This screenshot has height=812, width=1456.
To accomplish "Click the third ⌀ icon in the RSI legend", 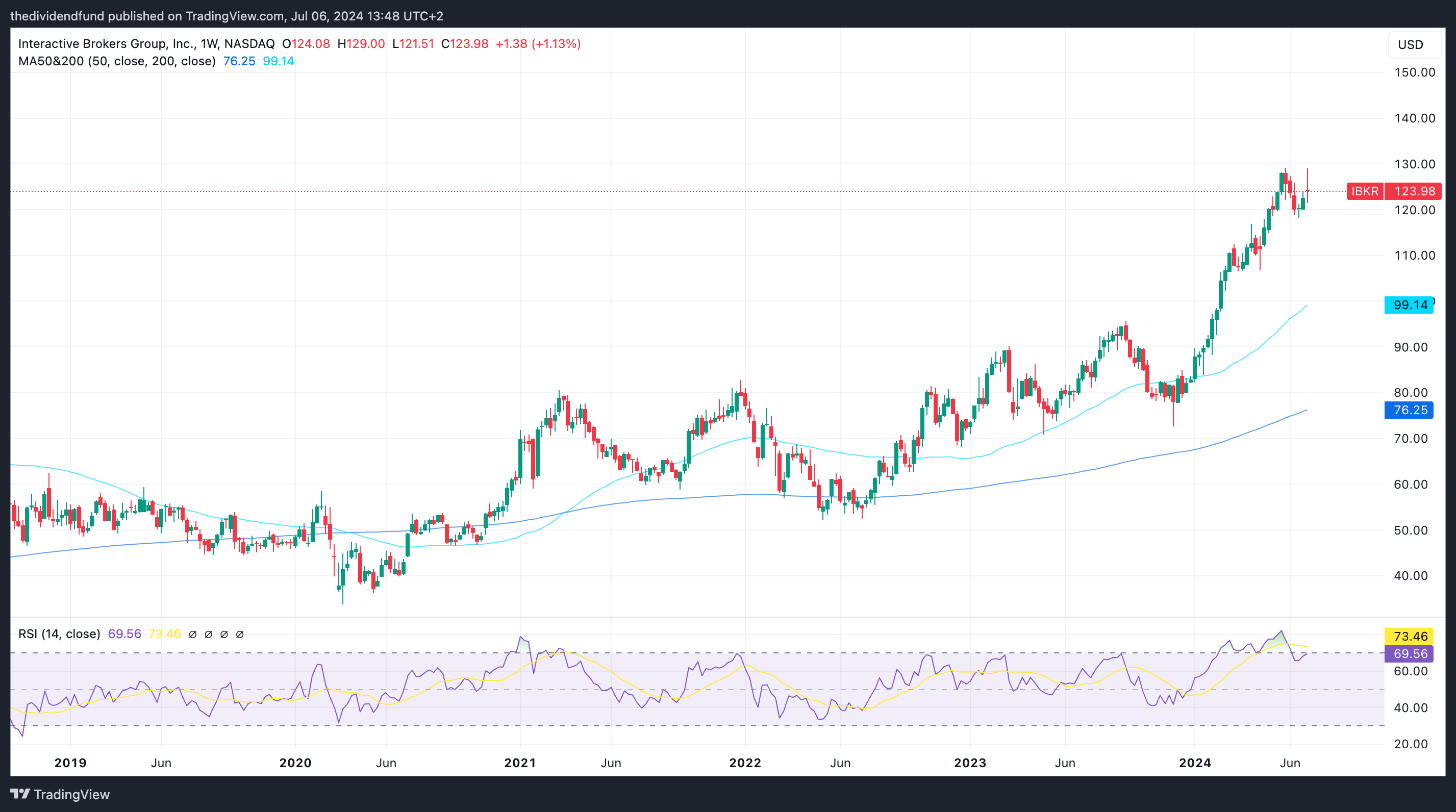I will point(225,633).
